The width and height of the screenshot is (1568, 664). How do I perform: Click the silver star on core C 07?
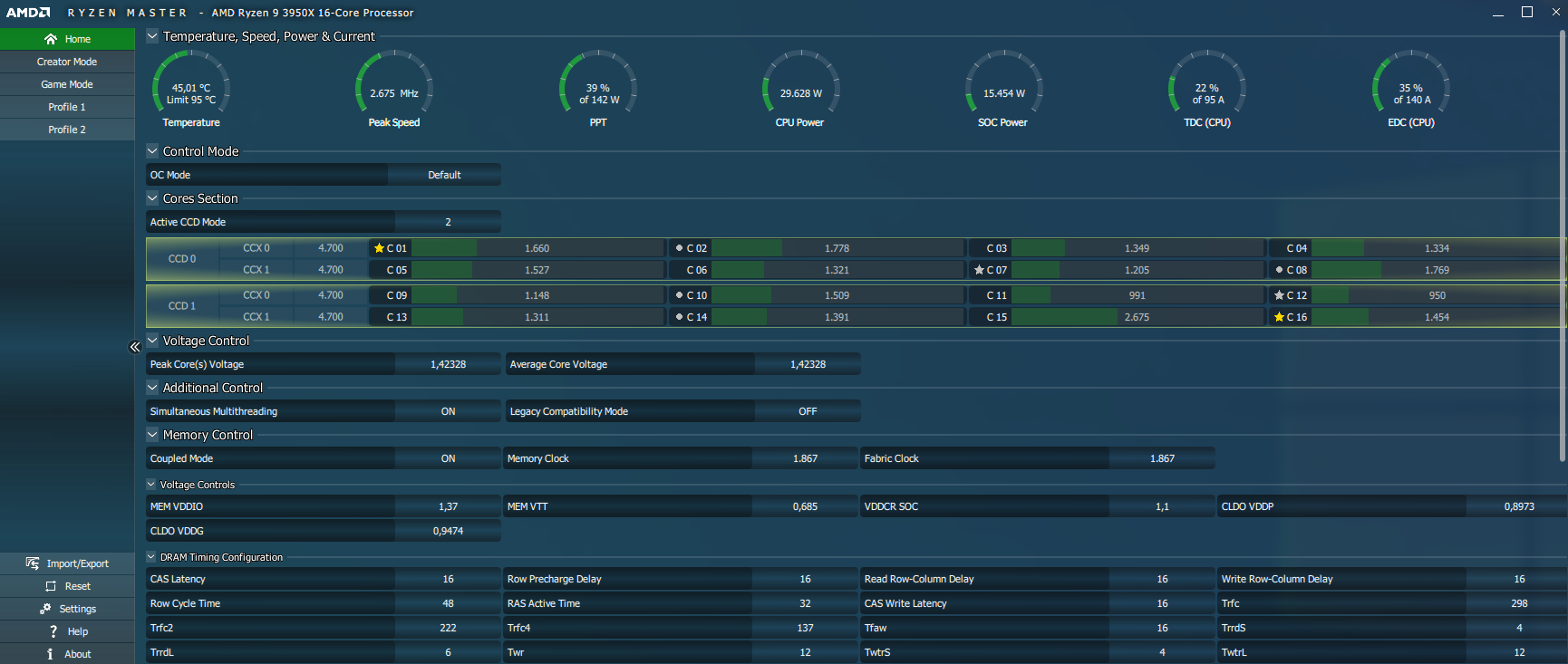coord(979,270)
